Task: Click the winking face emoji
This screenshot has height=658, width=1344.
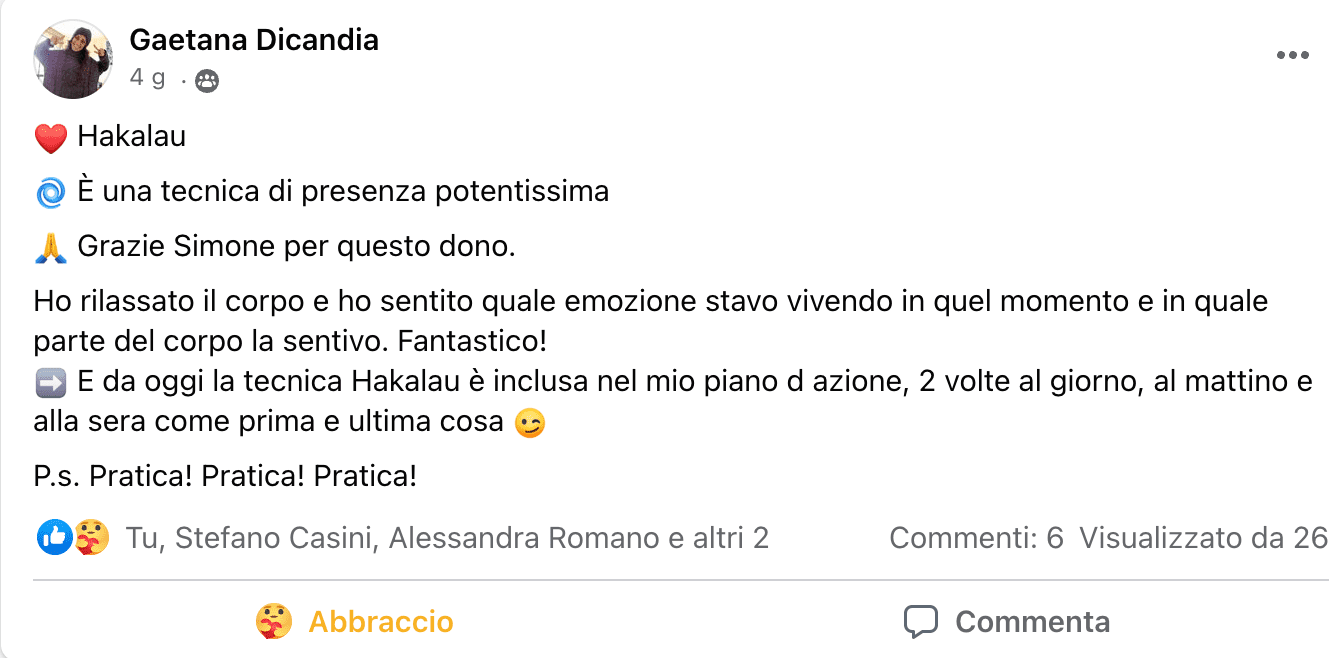Action: (530, 424)
